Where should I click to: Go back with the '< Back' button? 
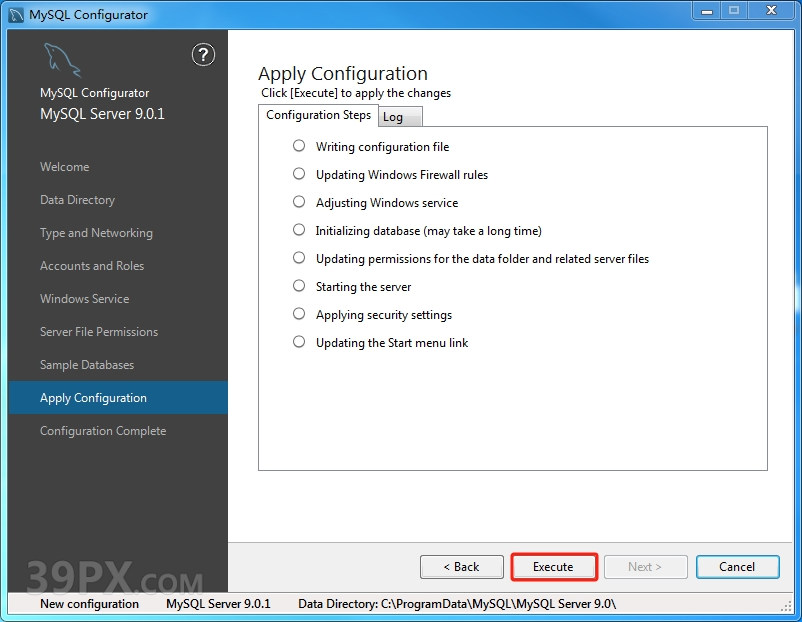461,567
